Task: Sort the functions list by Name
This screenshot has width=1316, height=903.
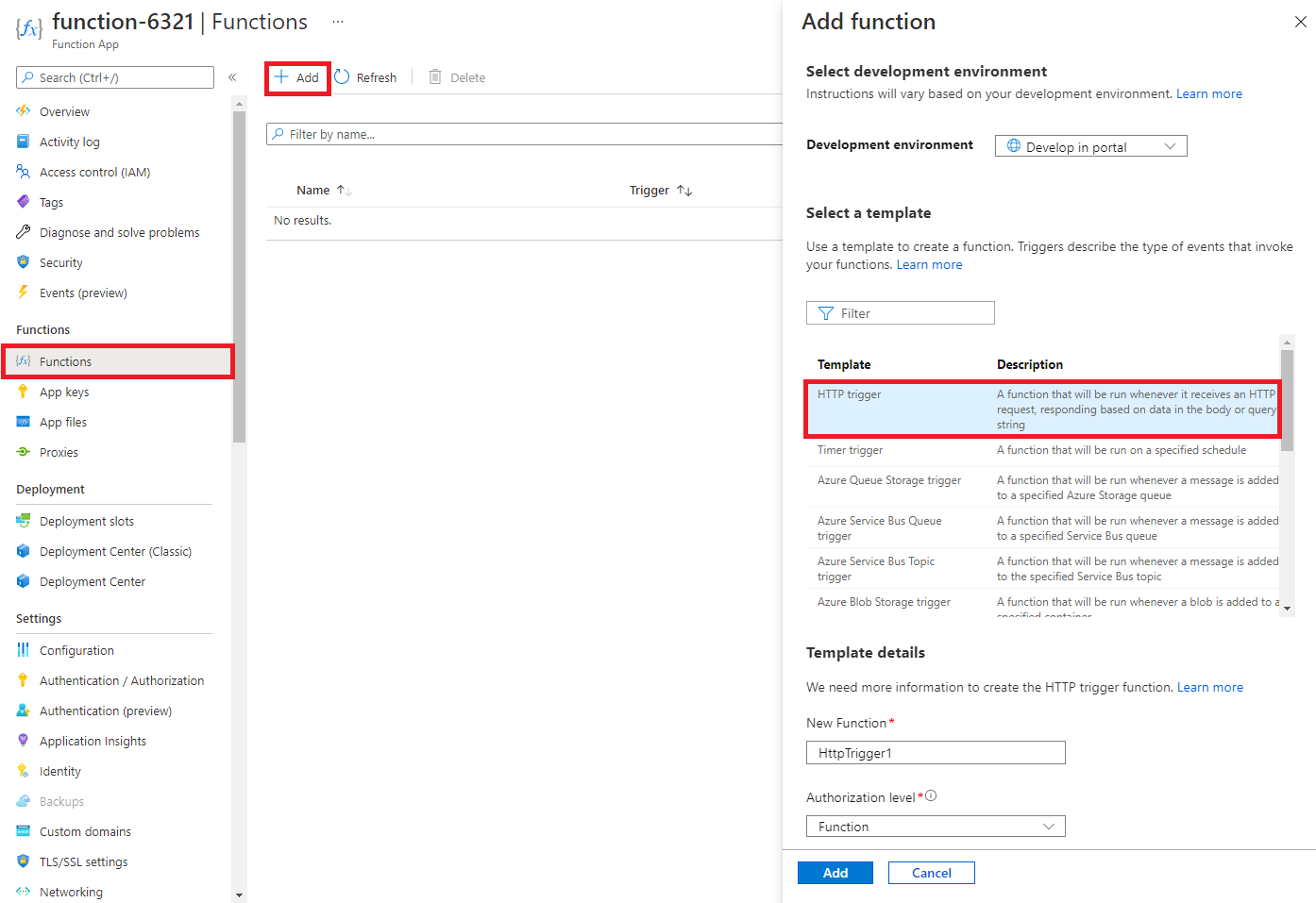Action: pyautogui.click(x=323, y=190)
